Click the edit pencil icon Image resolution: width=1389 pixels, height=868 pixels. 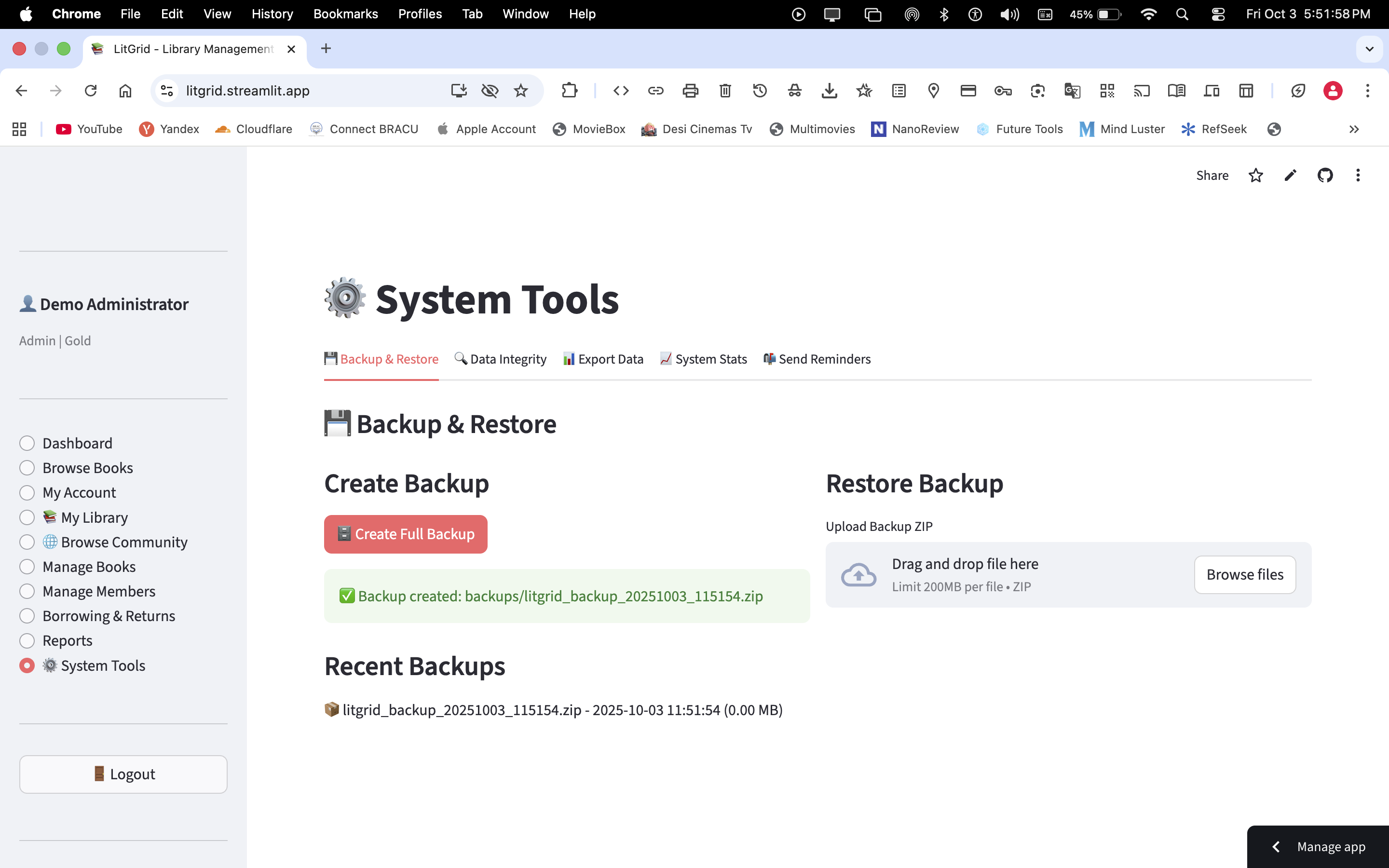1290,175
